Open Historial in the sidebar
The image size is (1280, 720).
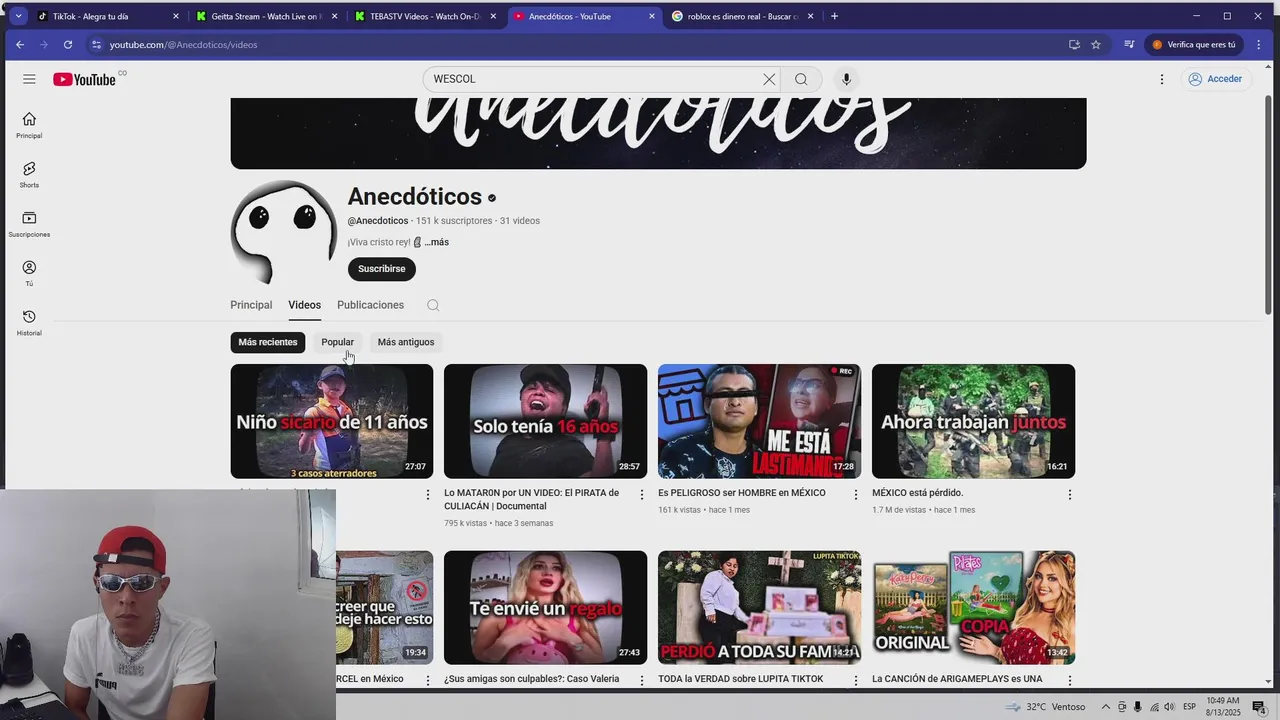coord(29,322)
